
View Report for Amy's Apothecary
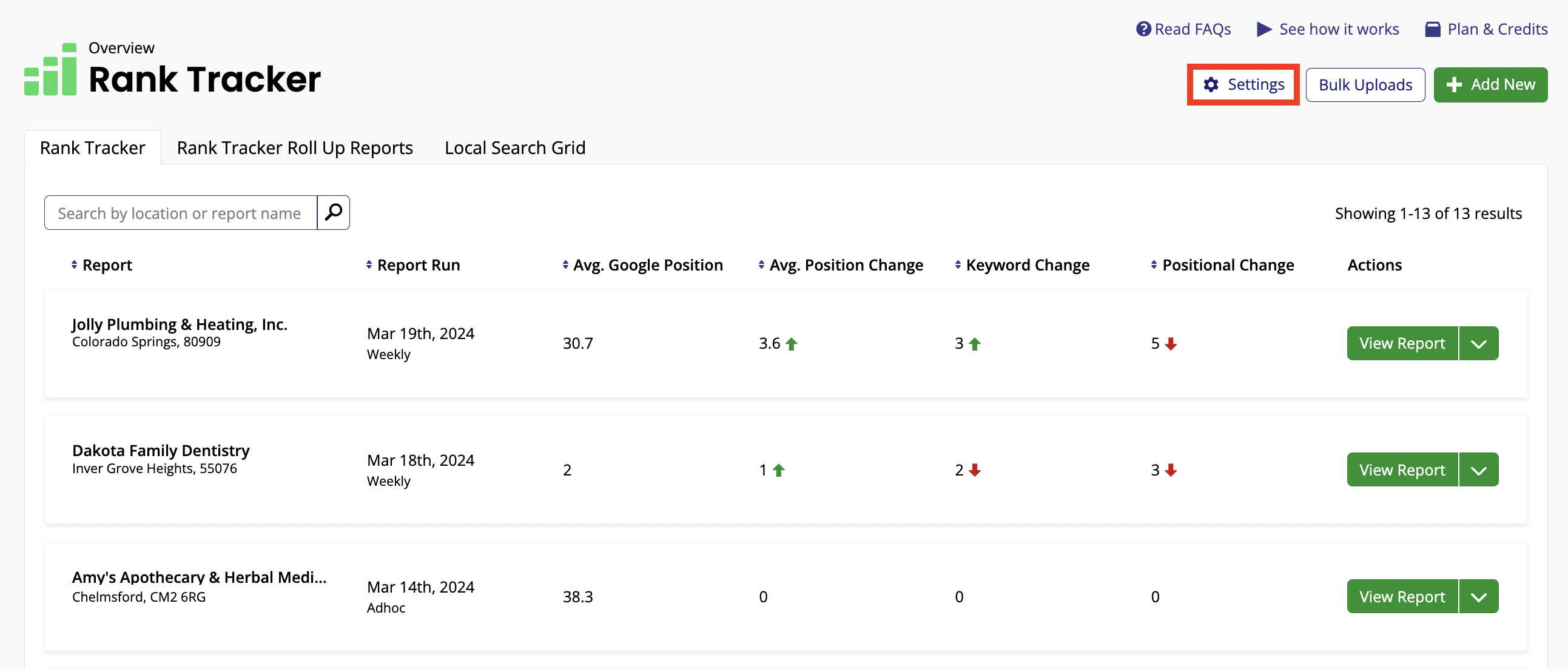click(x=1402, y=597)
